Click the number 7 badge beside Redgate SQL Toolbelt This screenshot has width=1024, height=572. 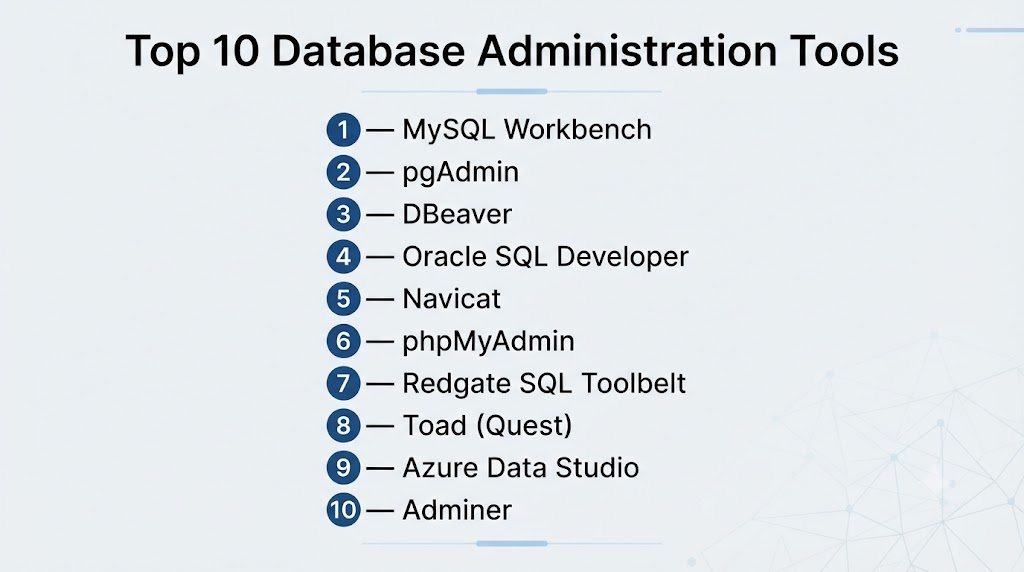pos(344,383)
